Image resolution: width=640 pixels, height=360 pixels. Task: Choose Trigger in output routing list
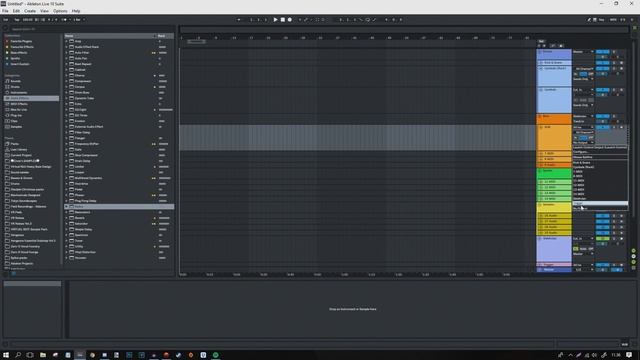[x=600, y=203]
